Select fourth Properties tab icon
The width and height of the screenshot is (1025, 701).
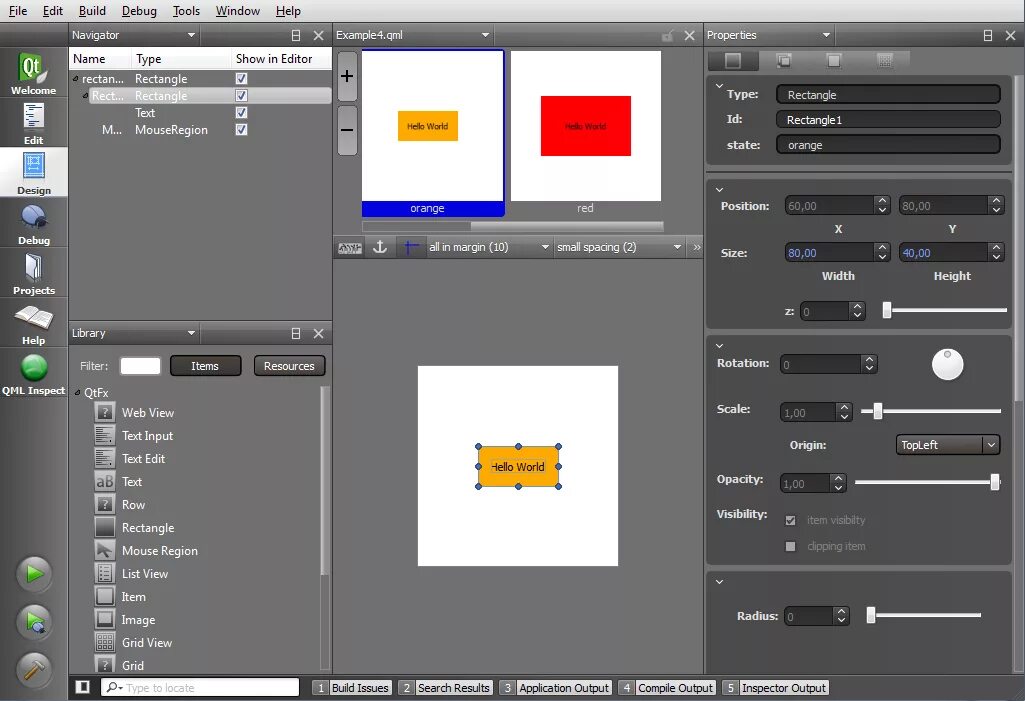coord(884,61)
